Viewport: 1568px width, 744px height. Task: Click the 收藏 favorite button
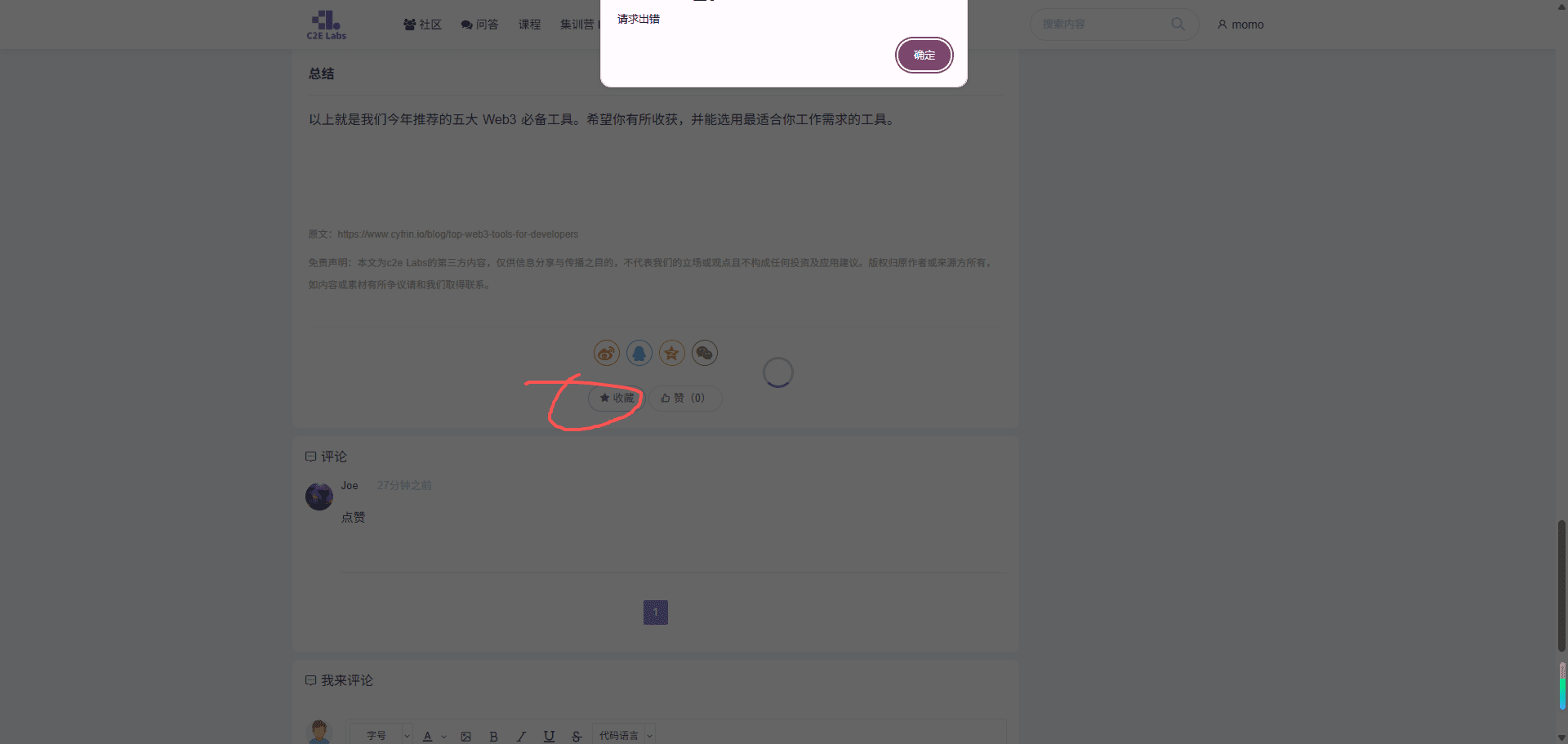(617, 399)
